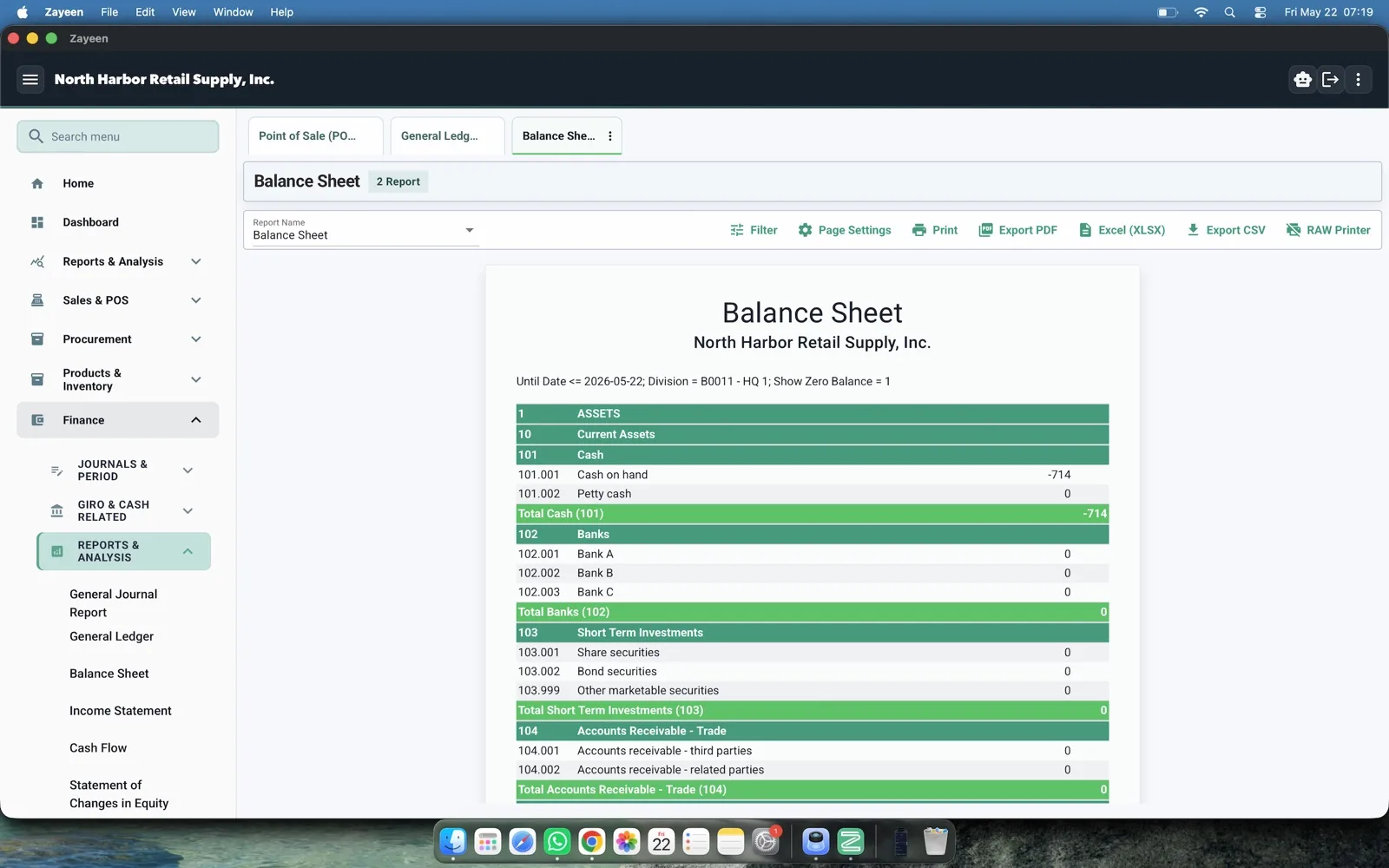Screen dimensions: 1389x868
Task: Open the hamburger menu icon
Action: pos(30,80)
